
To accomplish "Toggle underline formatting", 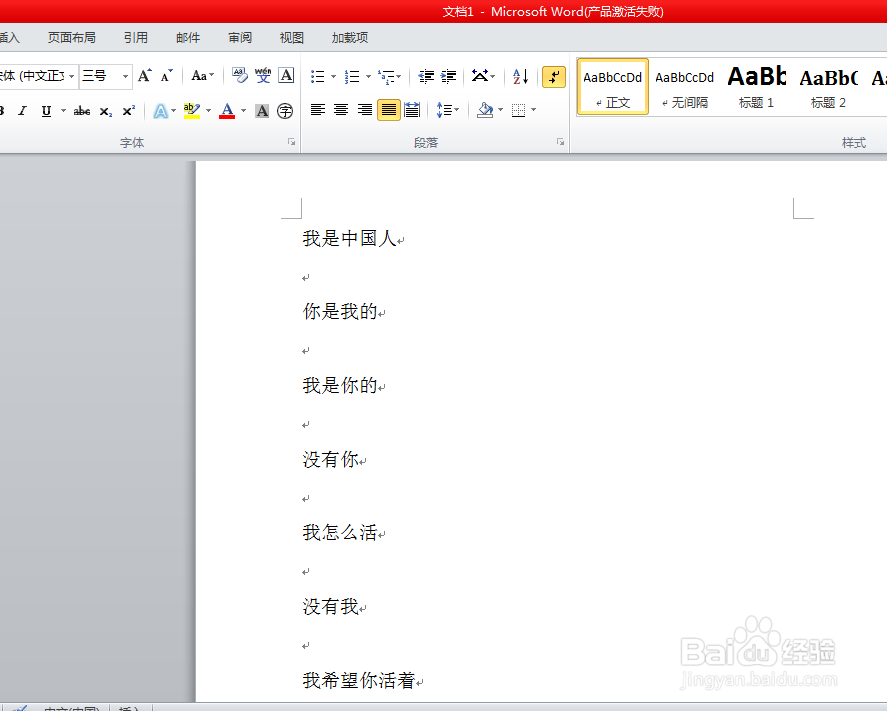I will (x=44, y=110).
